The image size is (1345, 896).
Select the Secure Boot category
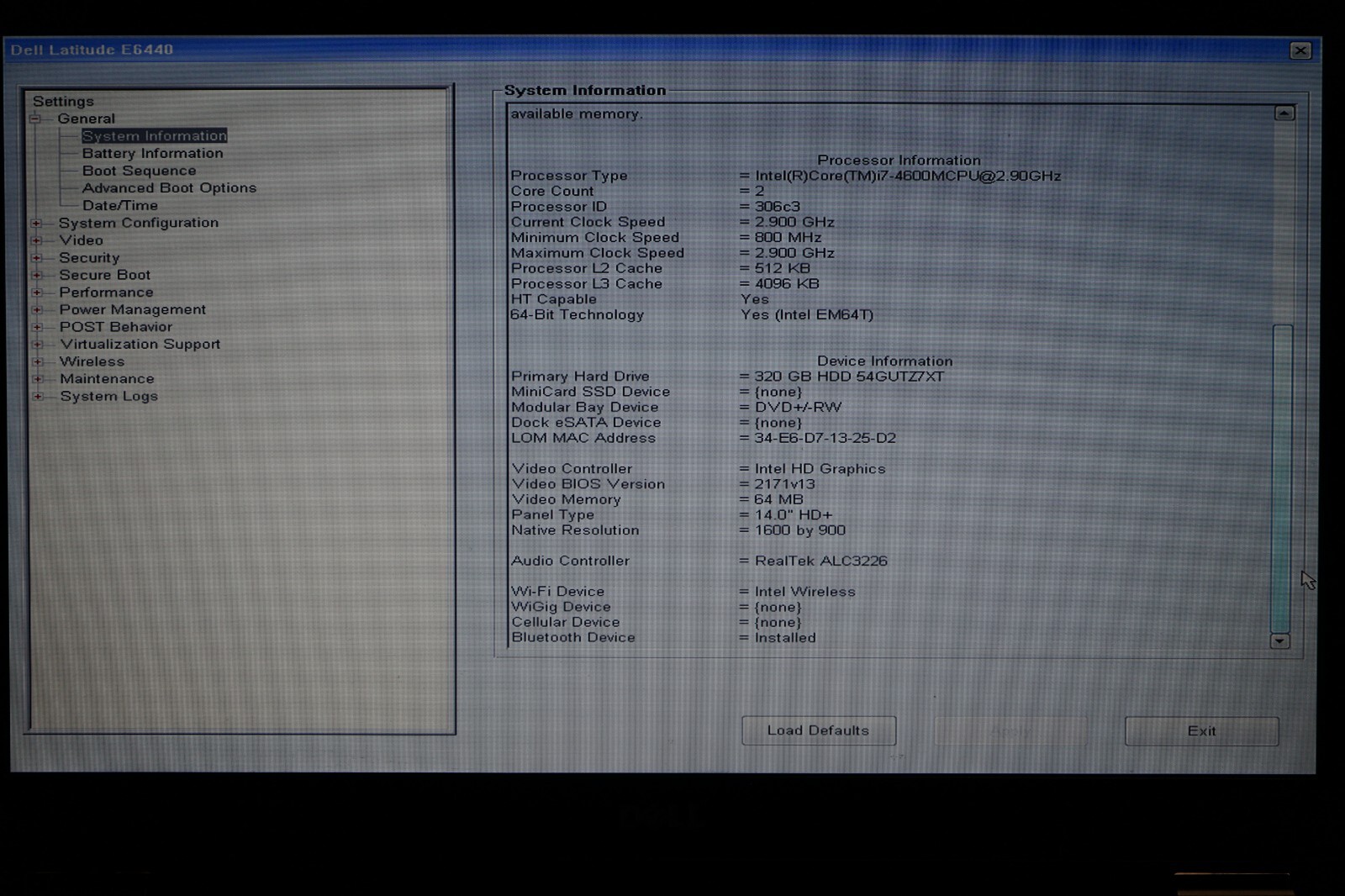pyautogui.click(x=105, y=275)
